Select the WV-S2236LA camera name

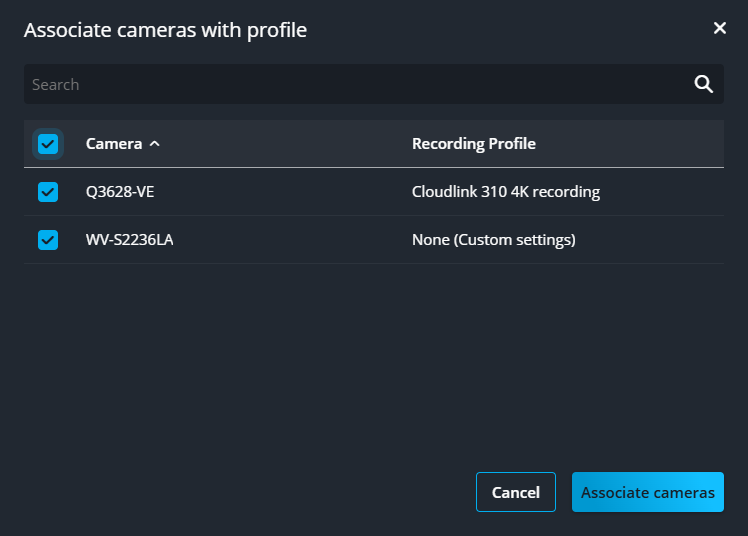click(129, 240)
